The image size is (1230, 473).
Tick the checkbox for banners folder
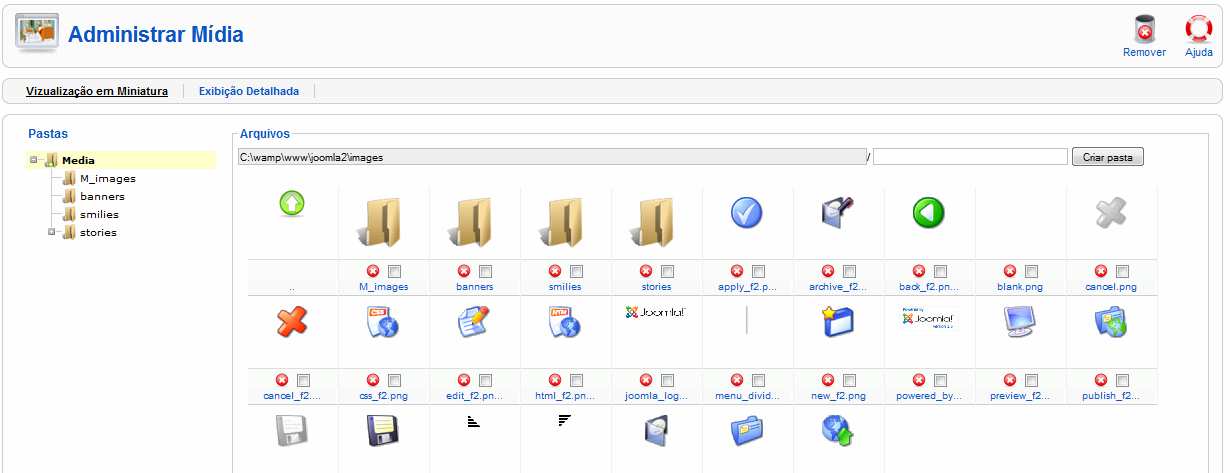pyautogui.click(x=485, y=272)
